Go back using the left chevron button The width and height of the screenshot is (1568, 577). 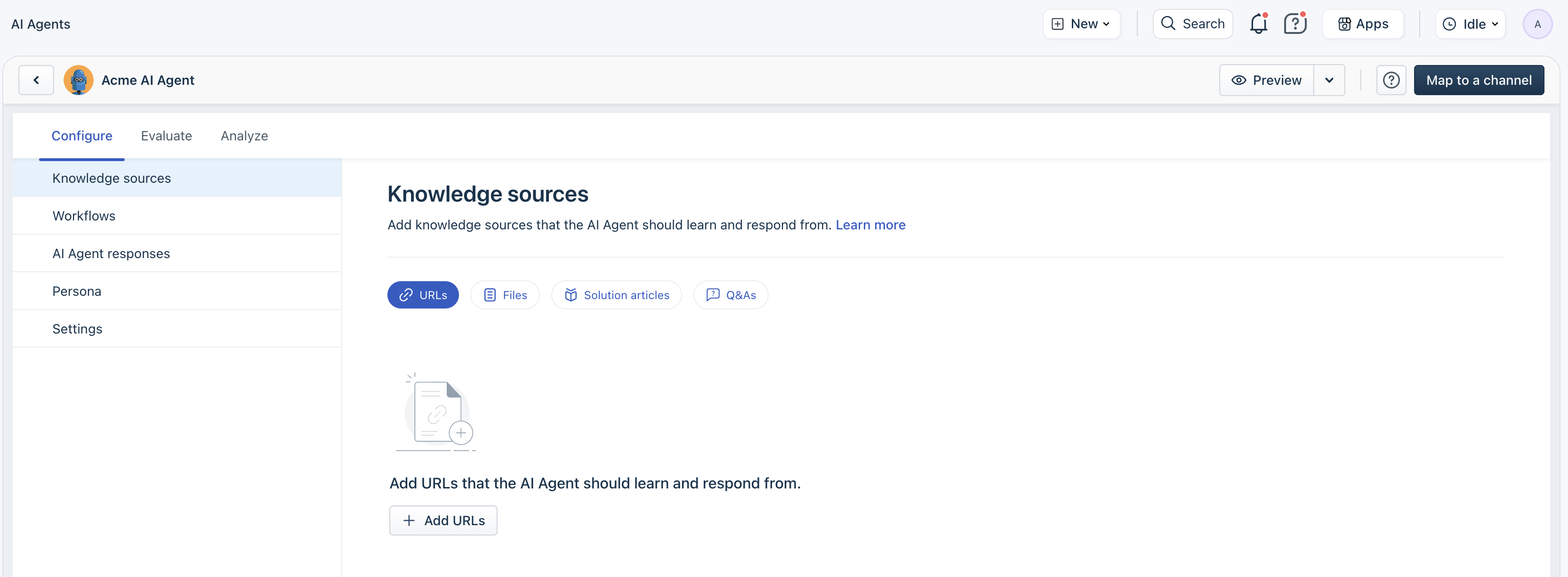point(37,81)
